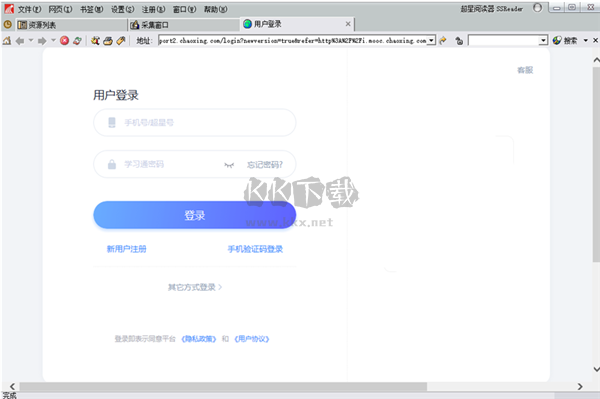Open the 网页 menu
The width and height of the screenshot is (600, 399).
(60, 9)
